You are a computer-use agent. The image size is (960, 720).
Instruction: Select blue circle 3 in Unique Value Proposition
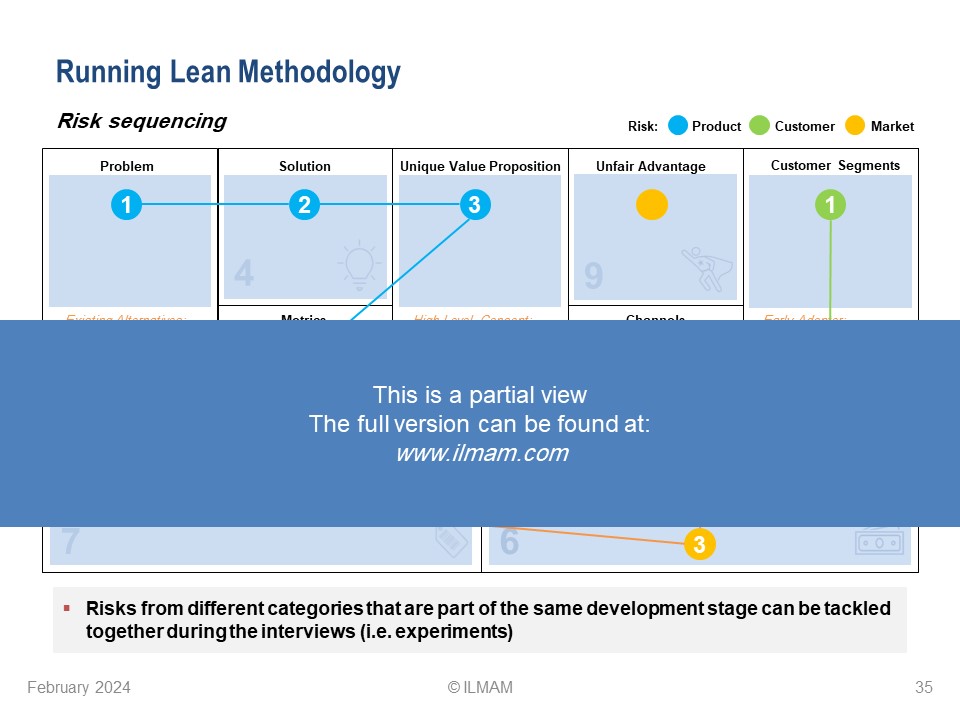point(474,205)
